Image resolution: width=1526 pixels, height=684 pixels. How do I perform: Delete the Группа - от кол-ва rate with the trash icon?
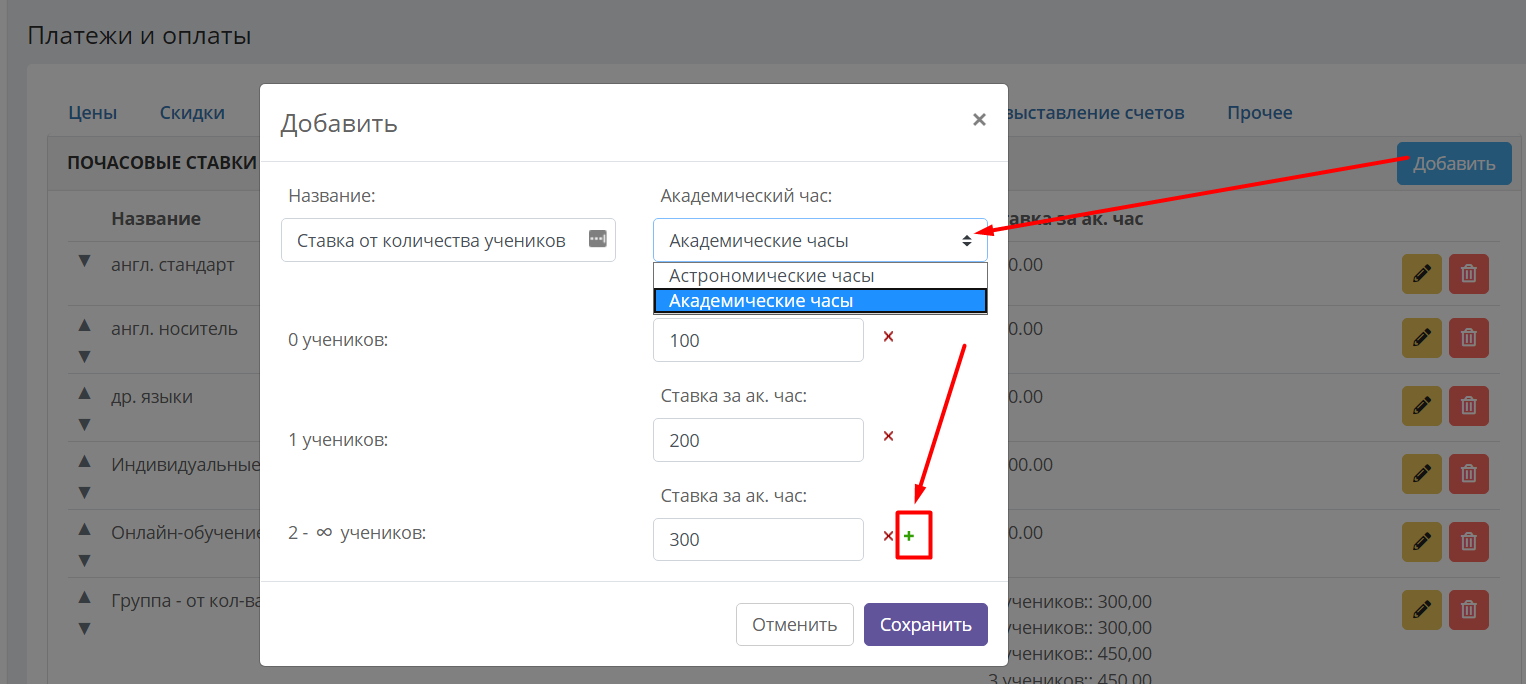(x=1468, y=610)
